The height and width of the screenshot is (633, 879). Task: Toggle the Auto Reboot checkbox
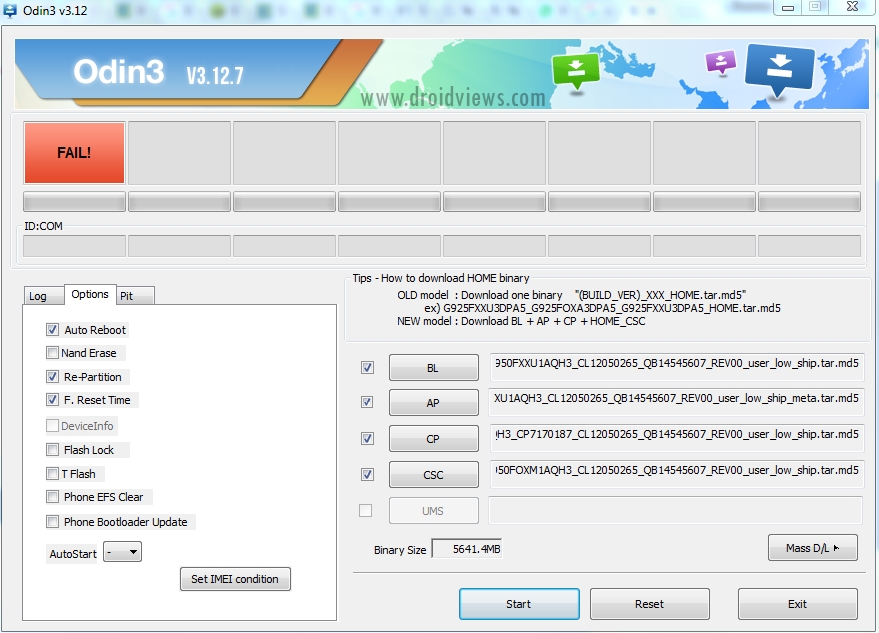click(52, 330)
